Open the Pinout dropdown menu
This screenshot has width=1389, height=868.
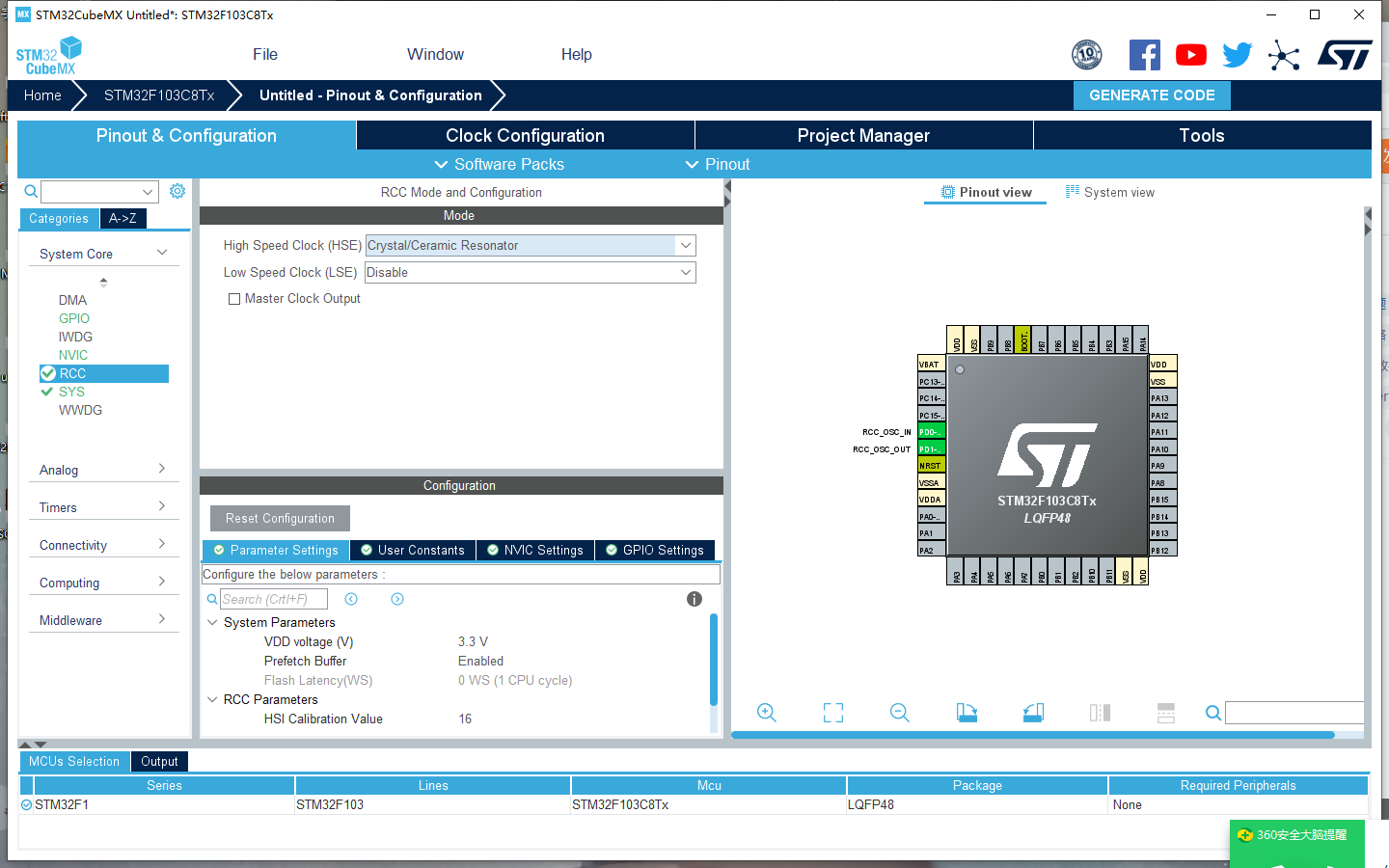point(718,164)
